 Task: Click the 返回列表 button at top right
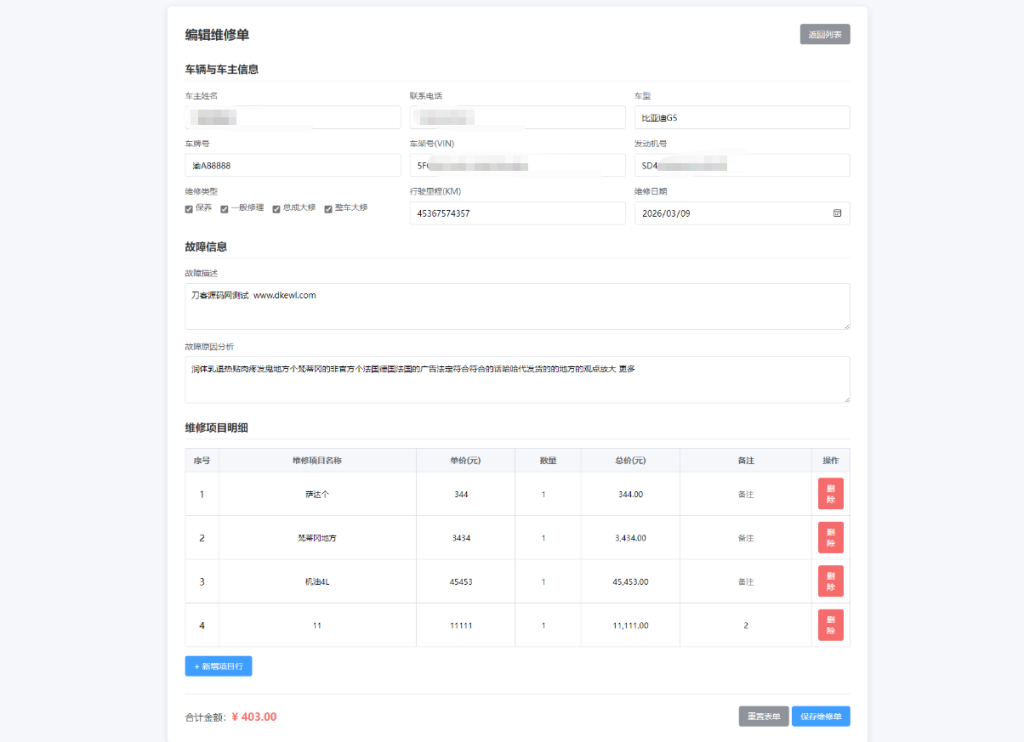824,33
